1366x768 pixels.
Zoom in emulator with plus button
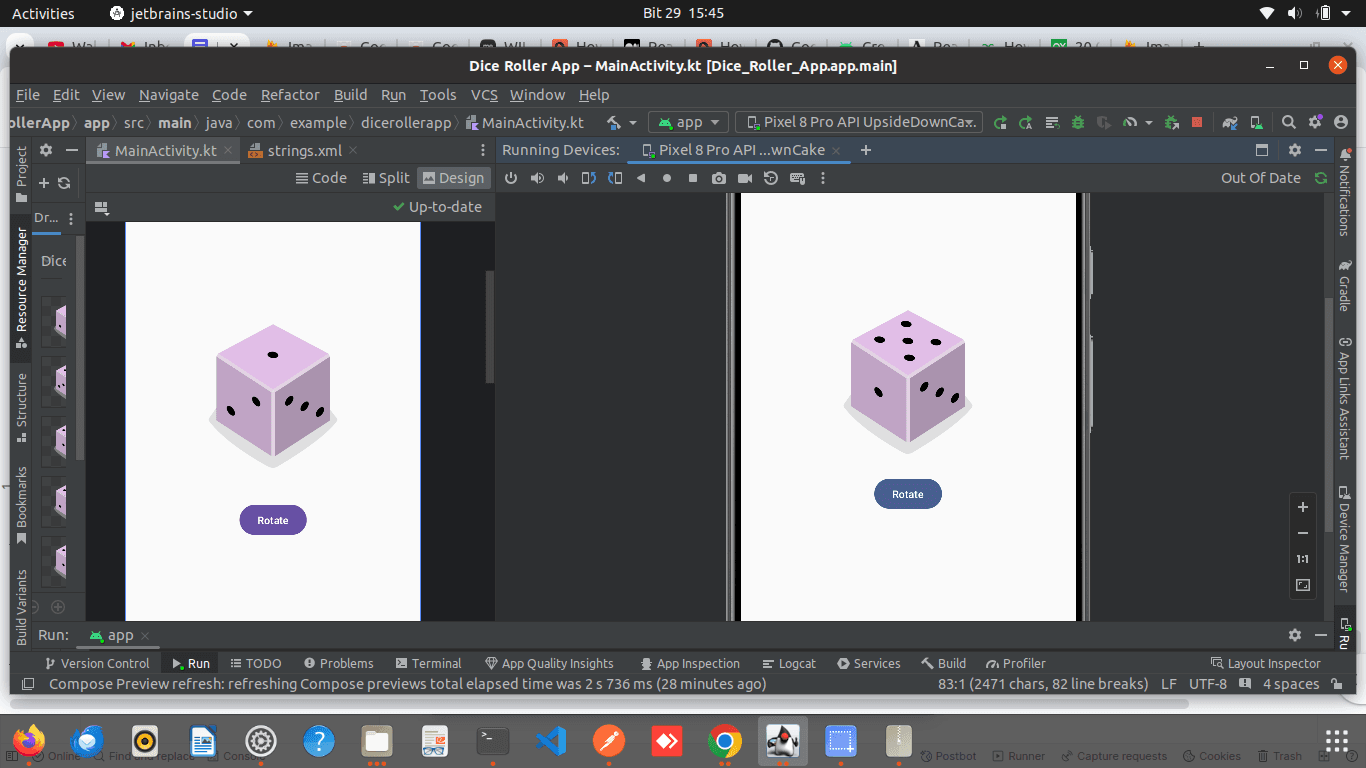click(1303, 507)
